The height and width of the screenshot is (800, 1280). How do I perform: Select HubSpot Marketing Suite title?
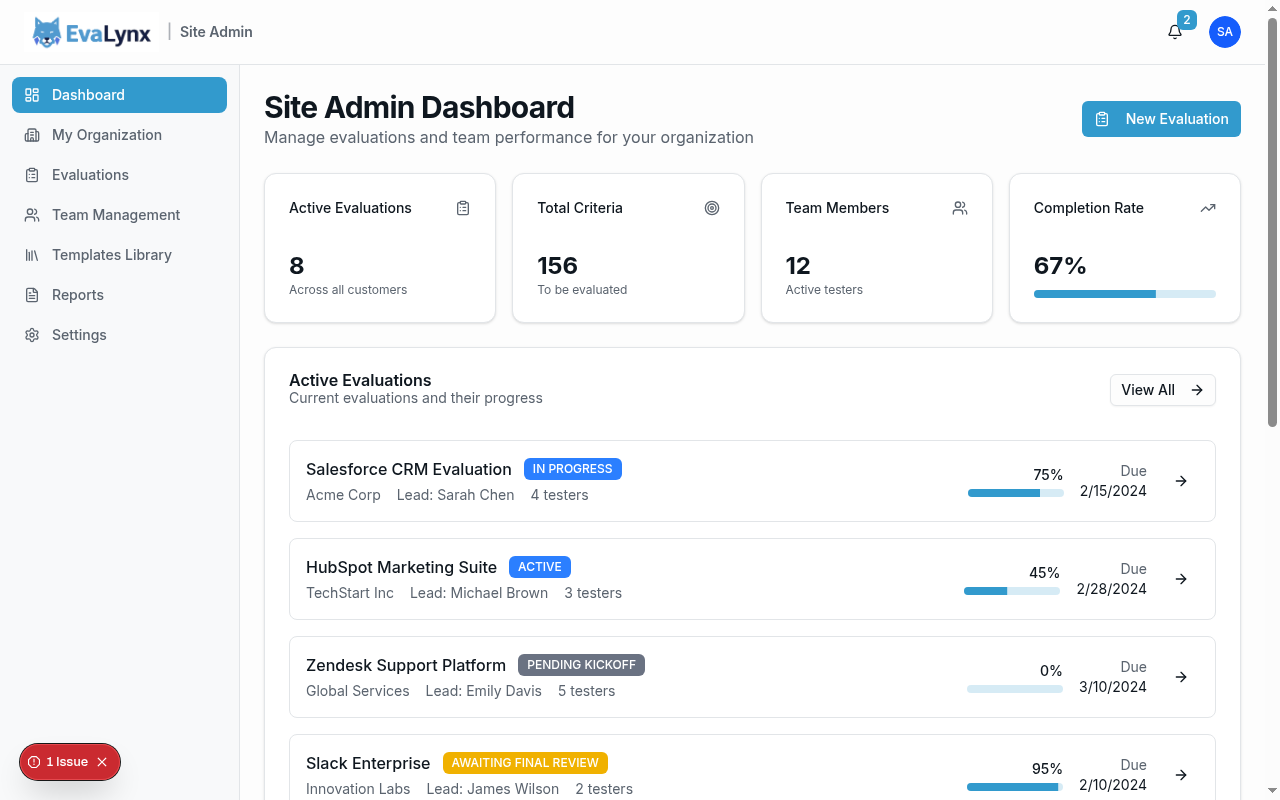click(401, 567)
